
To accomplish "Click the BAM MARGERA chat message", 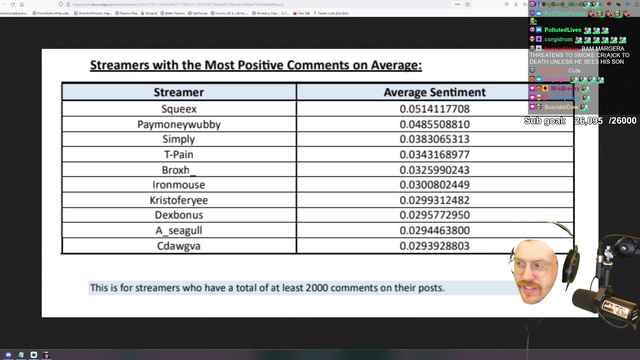I will [580, 55].
